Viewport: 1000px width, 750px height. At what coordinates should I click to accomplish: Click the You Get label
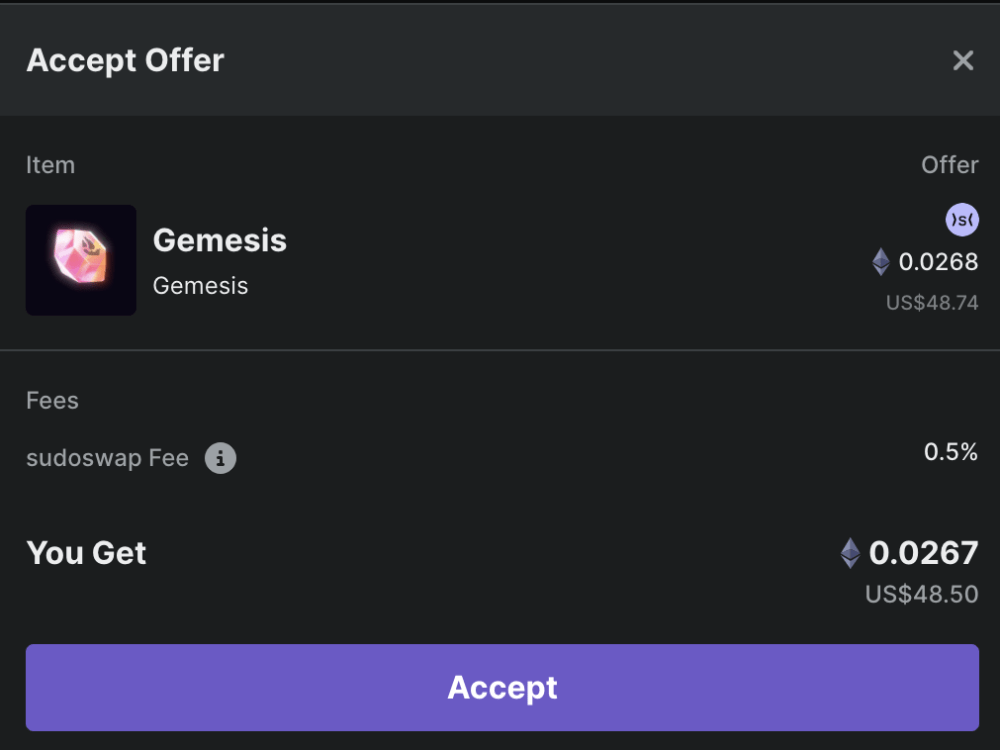87,553
